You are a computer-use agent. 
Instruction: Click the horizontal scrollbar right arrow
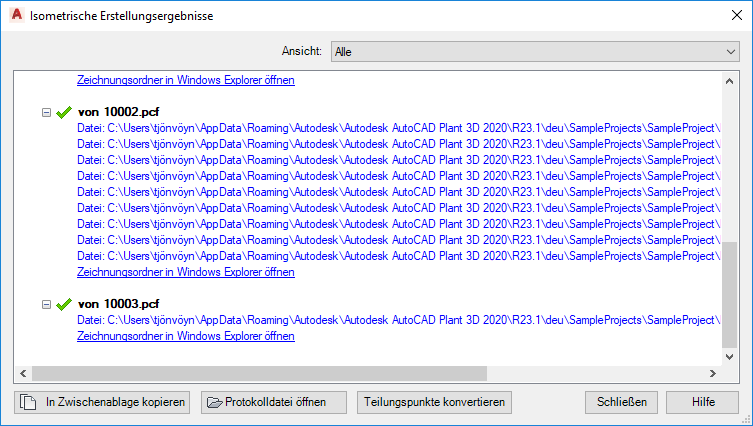pos(713,373)
